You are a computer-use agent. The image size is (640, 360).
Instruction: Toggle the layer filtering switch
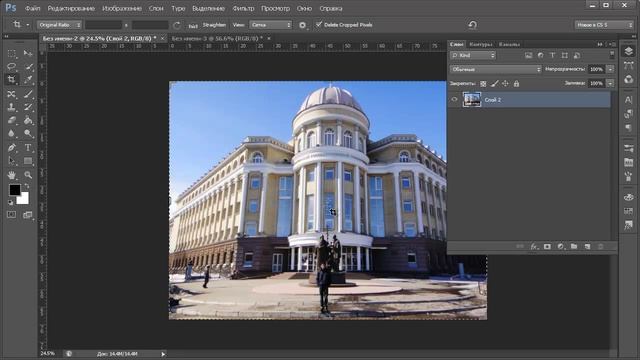pos(612,54)
